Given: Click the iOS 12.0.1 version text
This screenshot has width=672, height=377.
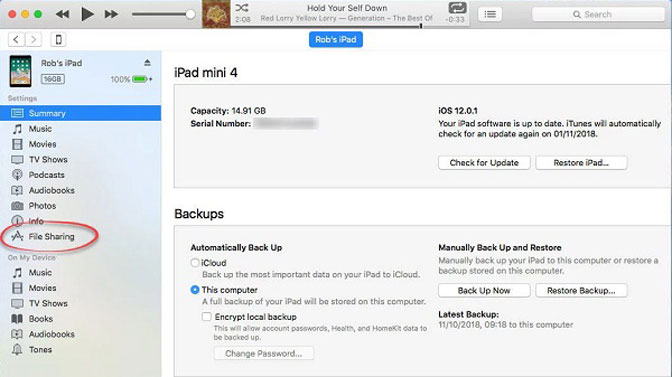Looking at the screenshot, I should 458,111.
